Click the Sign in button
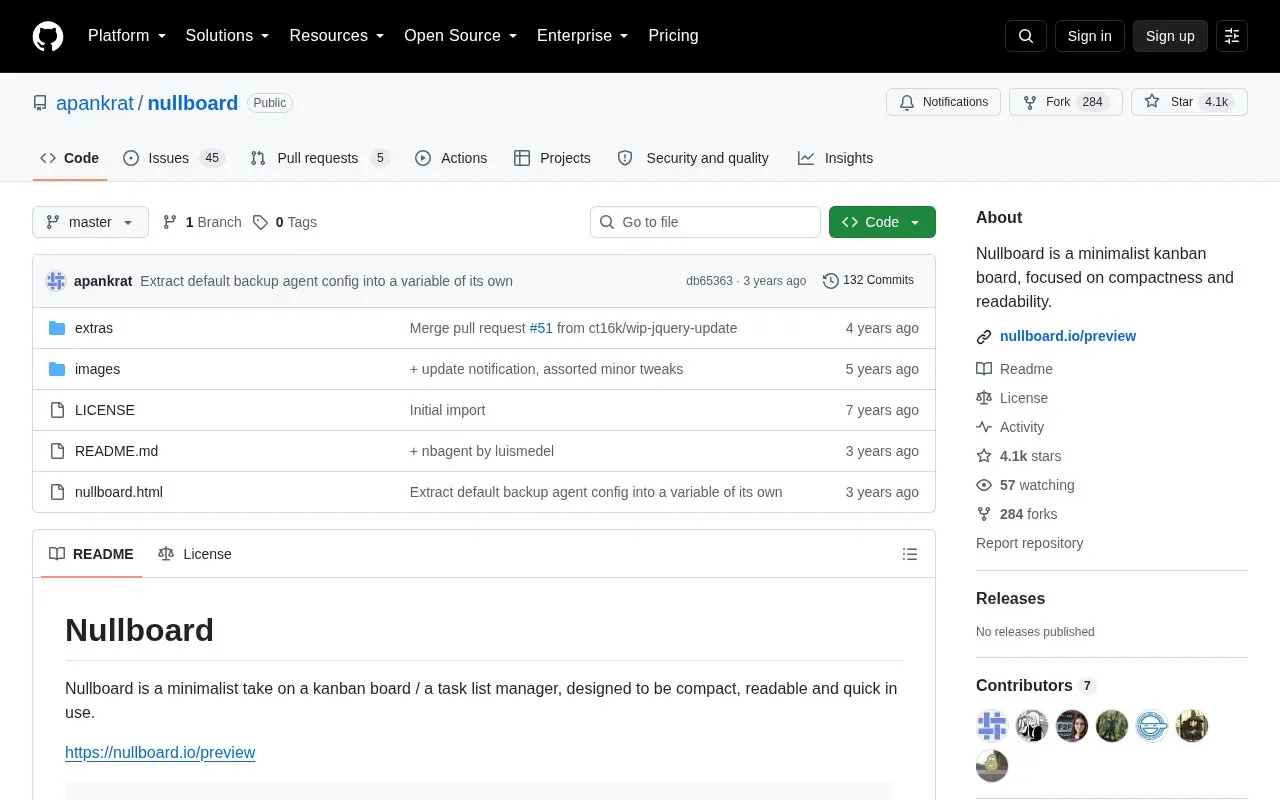 (1089, 36)
